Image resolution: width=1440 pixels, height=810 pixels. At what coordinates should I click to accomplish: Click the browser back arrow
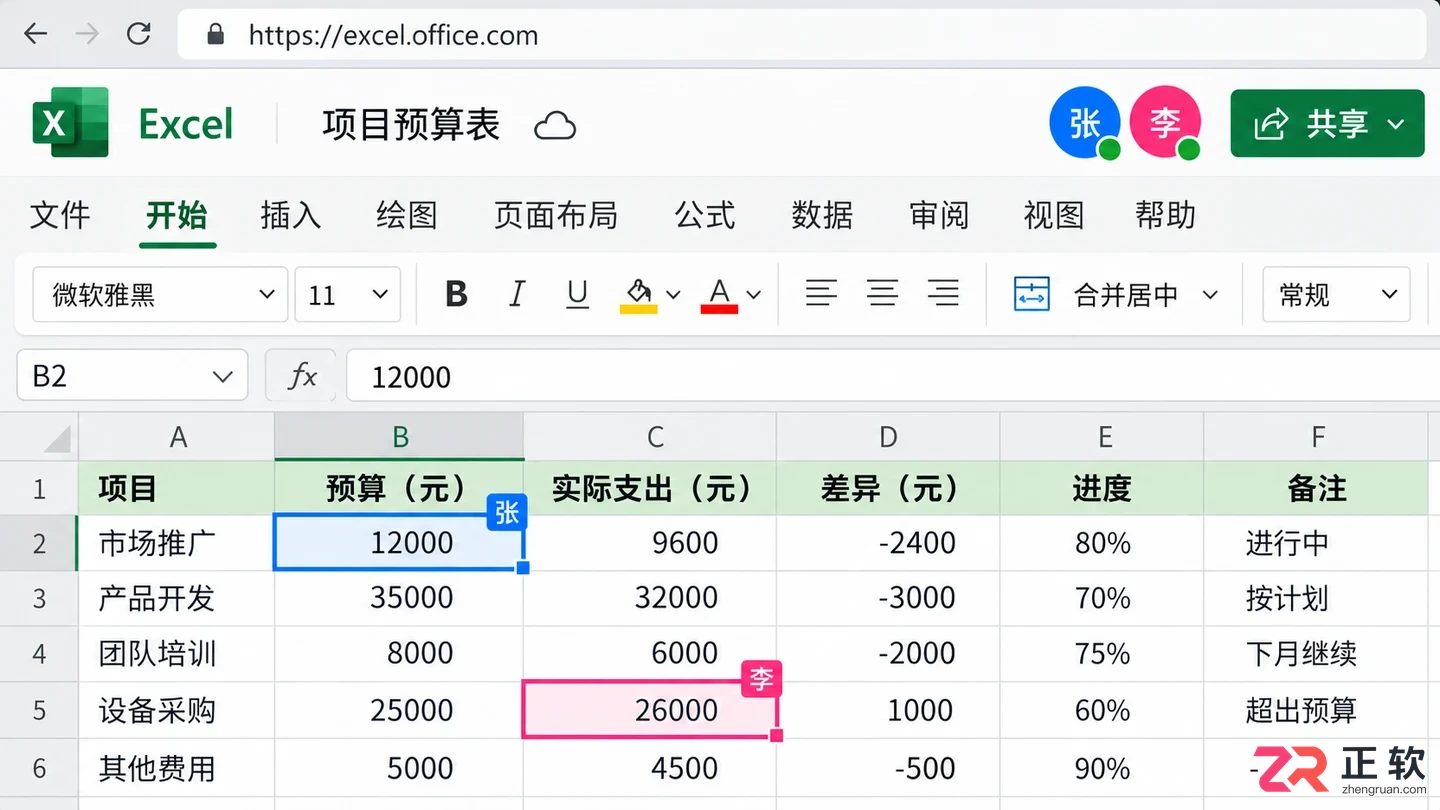pos(36,34)
